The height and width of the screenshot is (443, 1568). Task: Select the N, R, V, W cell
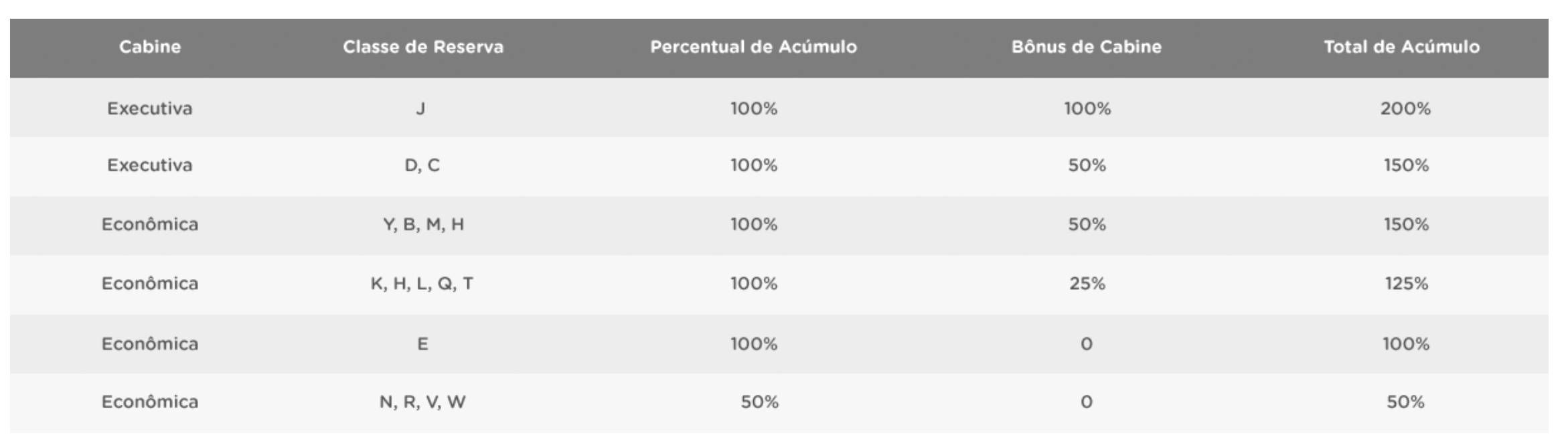[x=422, y=402]
